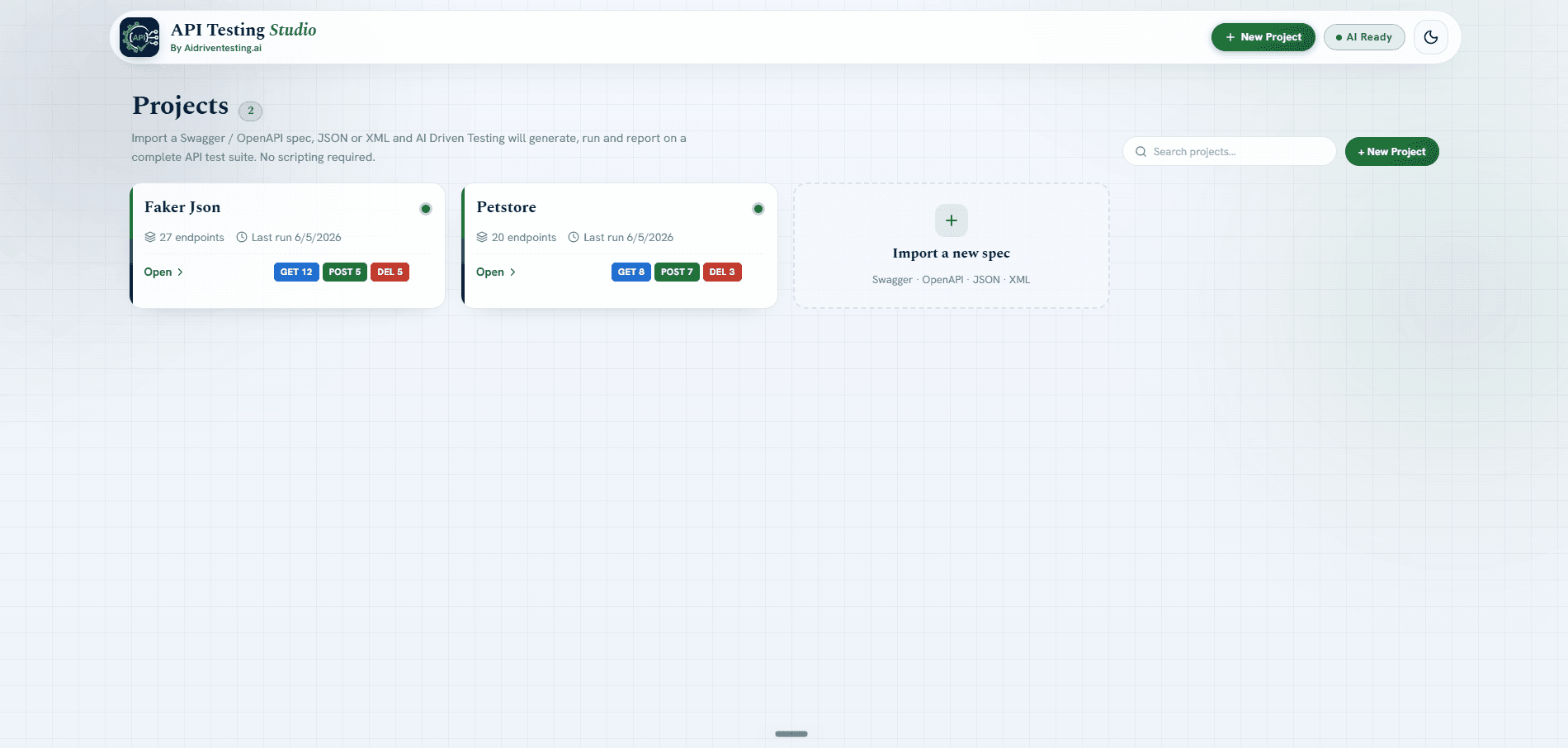Click the By Aidriventesting.ai subtitle
This screenshot has height=748, width=1568.
click(x=216, y=48)
